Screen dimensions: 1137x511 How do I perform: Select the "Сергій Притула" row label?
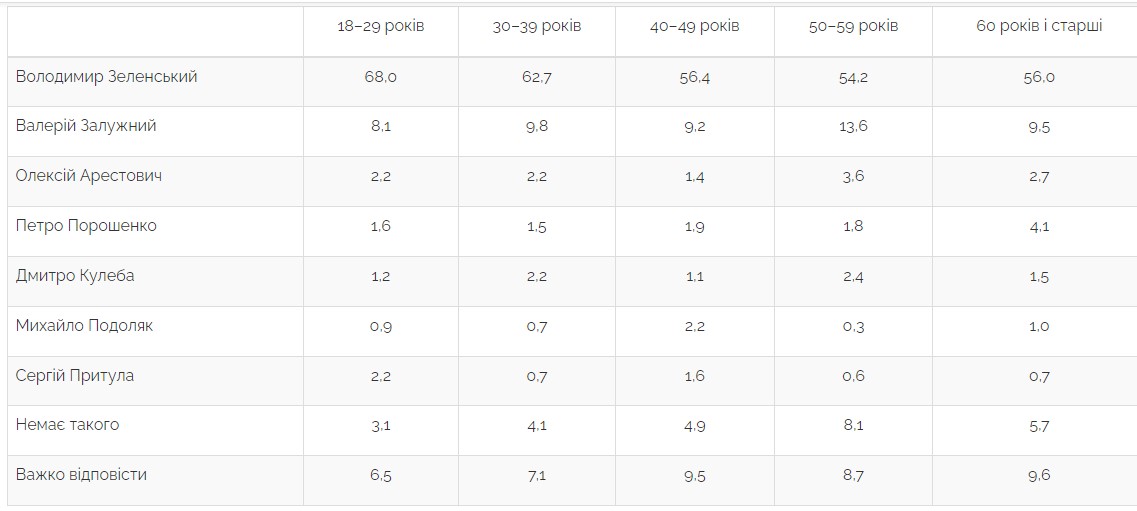75,376
